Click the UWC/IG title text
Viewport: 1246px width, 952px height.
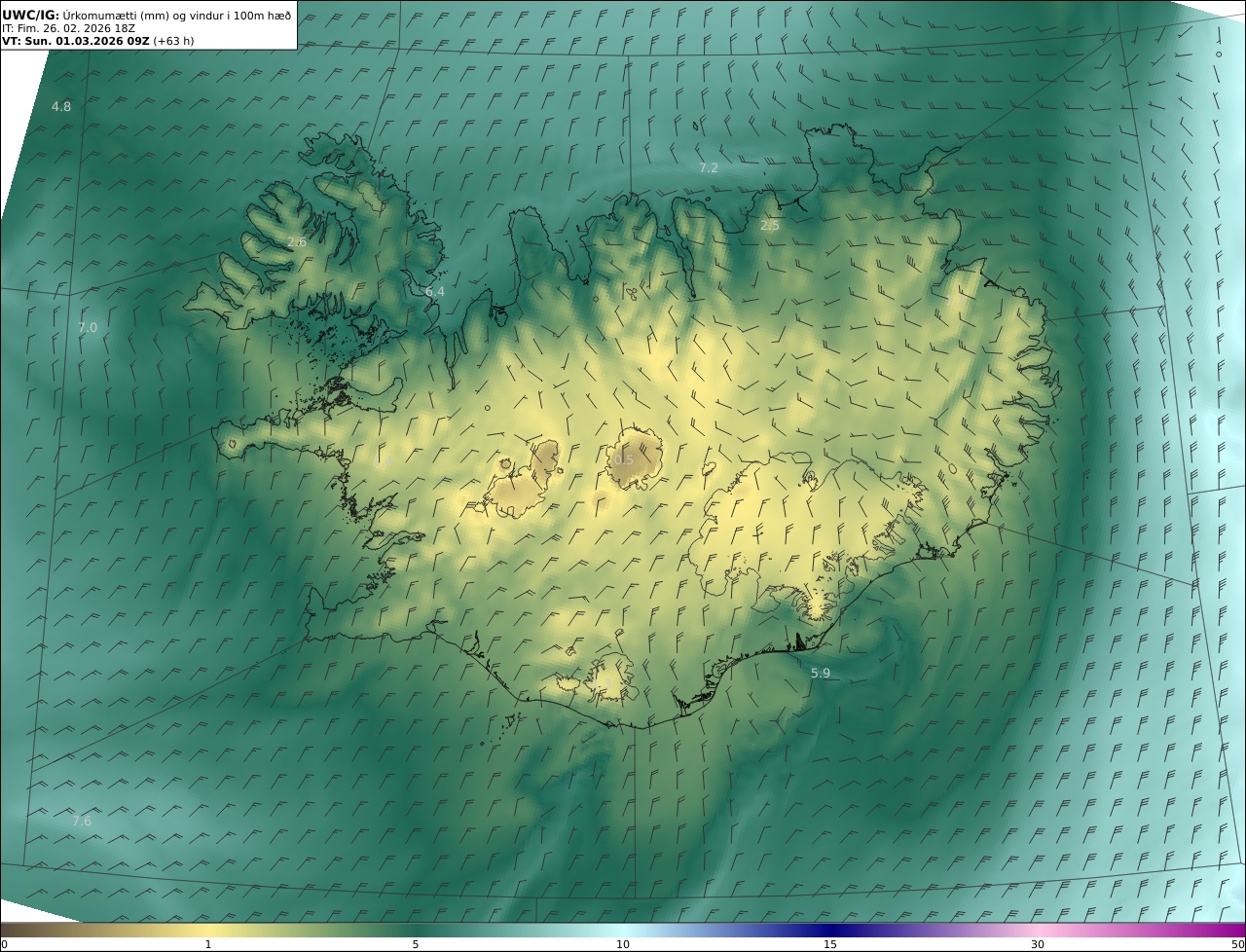click(30, 15)
